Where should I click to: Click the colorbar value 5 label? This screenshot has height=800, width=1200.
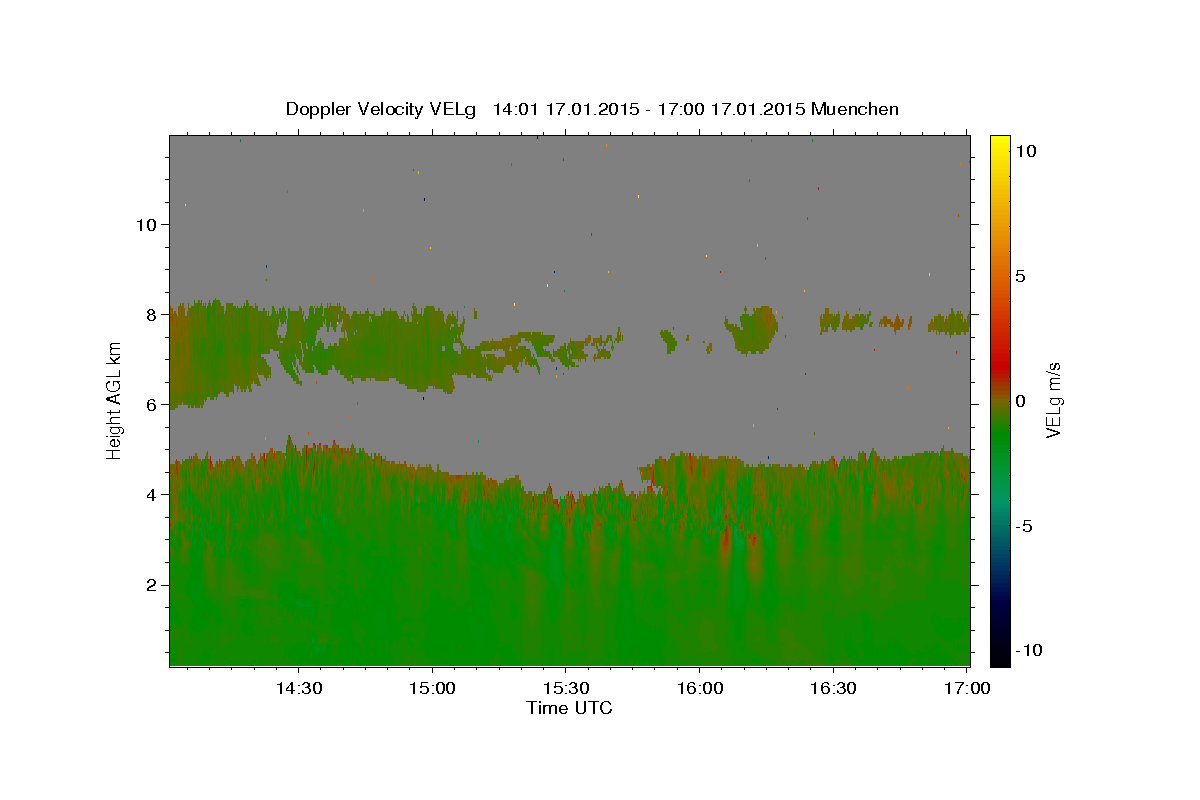(1020, 275)
